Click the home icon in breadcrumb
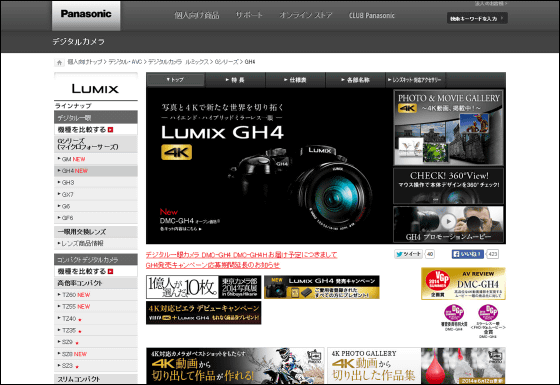560x385 pixels. point(59,62)
